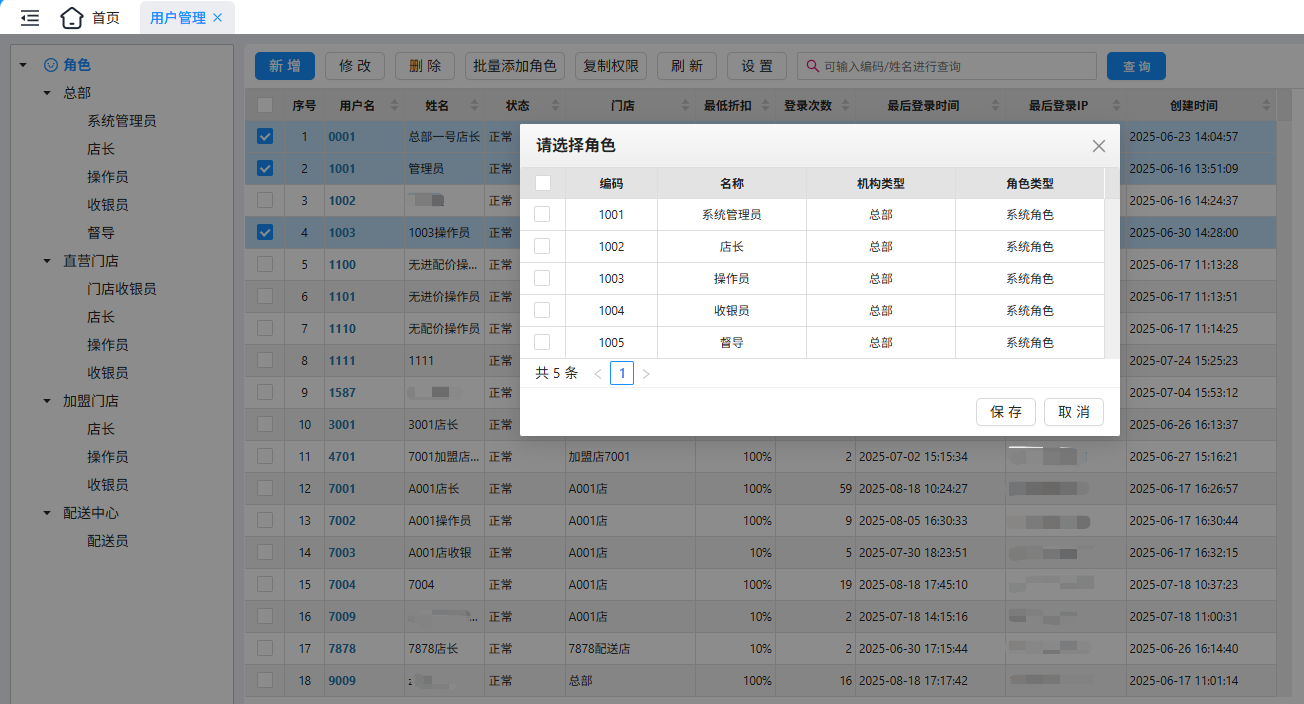Click the 修改 button

coord(355,66)
